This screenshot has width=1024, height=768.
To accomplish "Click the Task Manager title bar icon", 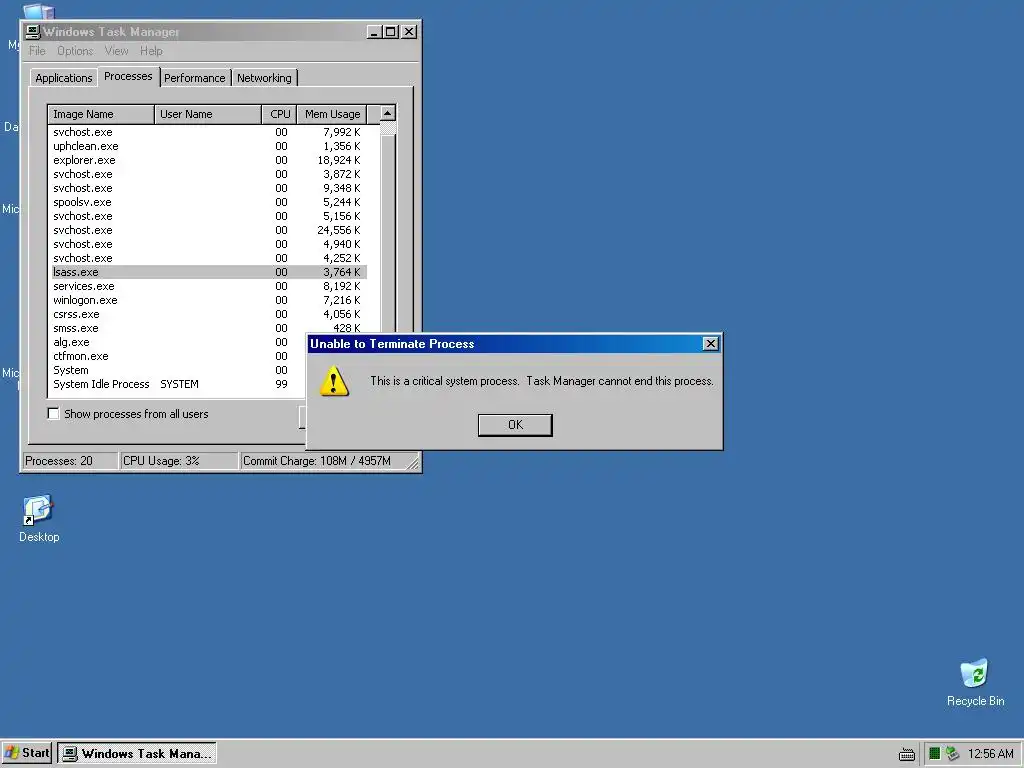I will tap(33, 31).
